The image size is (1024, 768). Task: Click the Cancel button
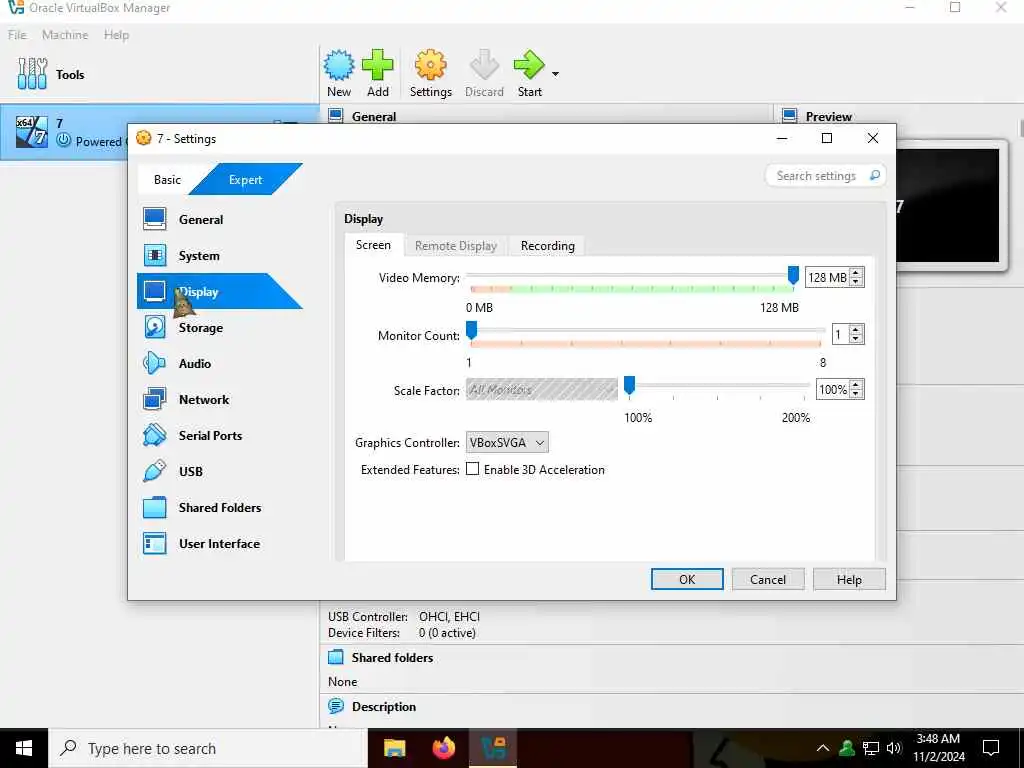pos(768,579)
